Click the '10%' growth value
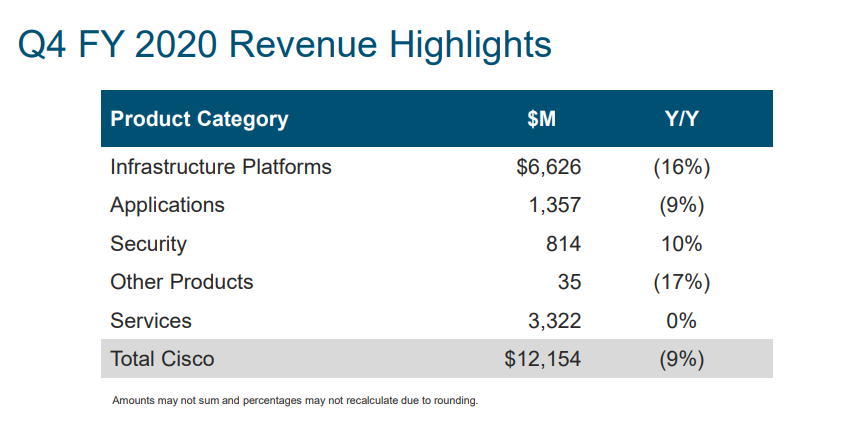 tap(681, 244)
